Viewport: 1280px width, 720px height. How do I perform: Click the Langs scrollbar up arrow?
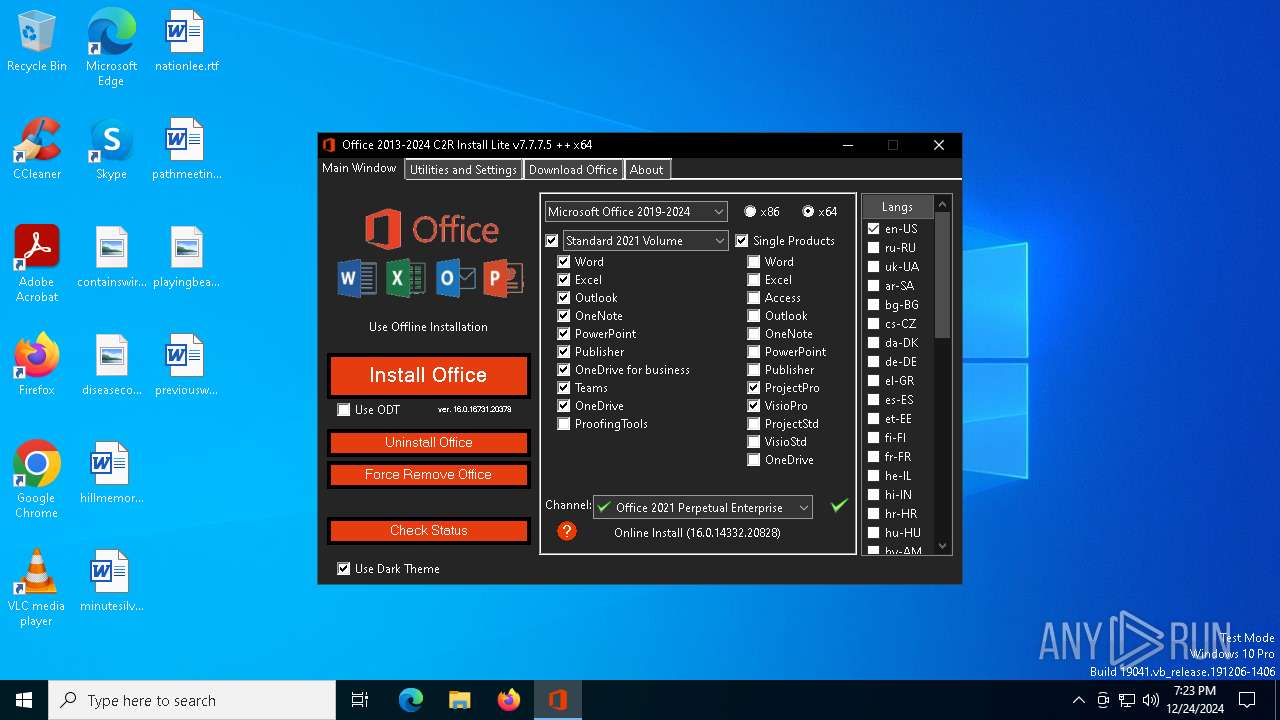pyautogui.click(x=942, y=204)
